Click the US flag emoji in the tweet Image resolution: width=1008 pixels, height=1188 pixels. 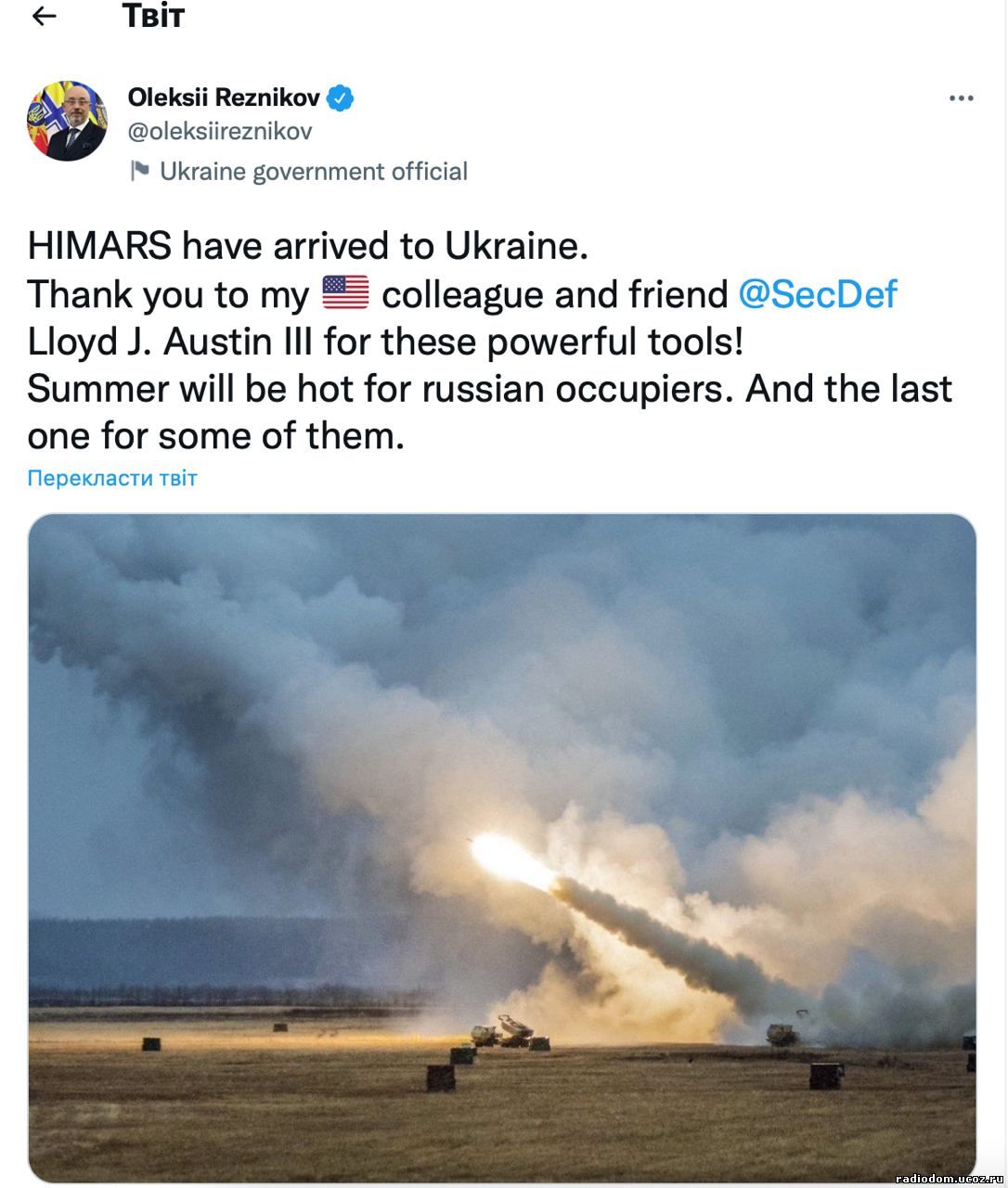click(x=345, y=293)
